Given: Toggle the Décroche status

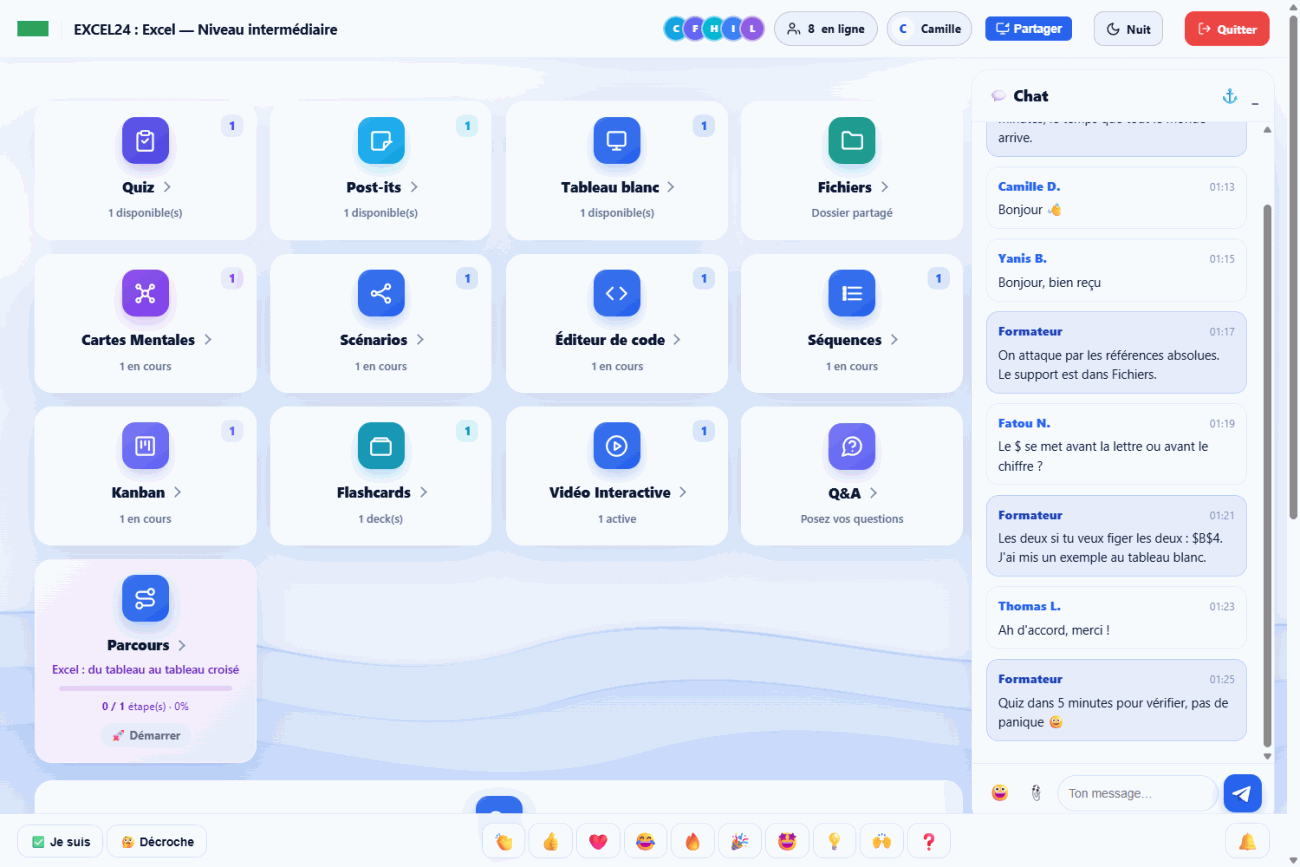Looking at the screenshot, I should pos(157,841).
